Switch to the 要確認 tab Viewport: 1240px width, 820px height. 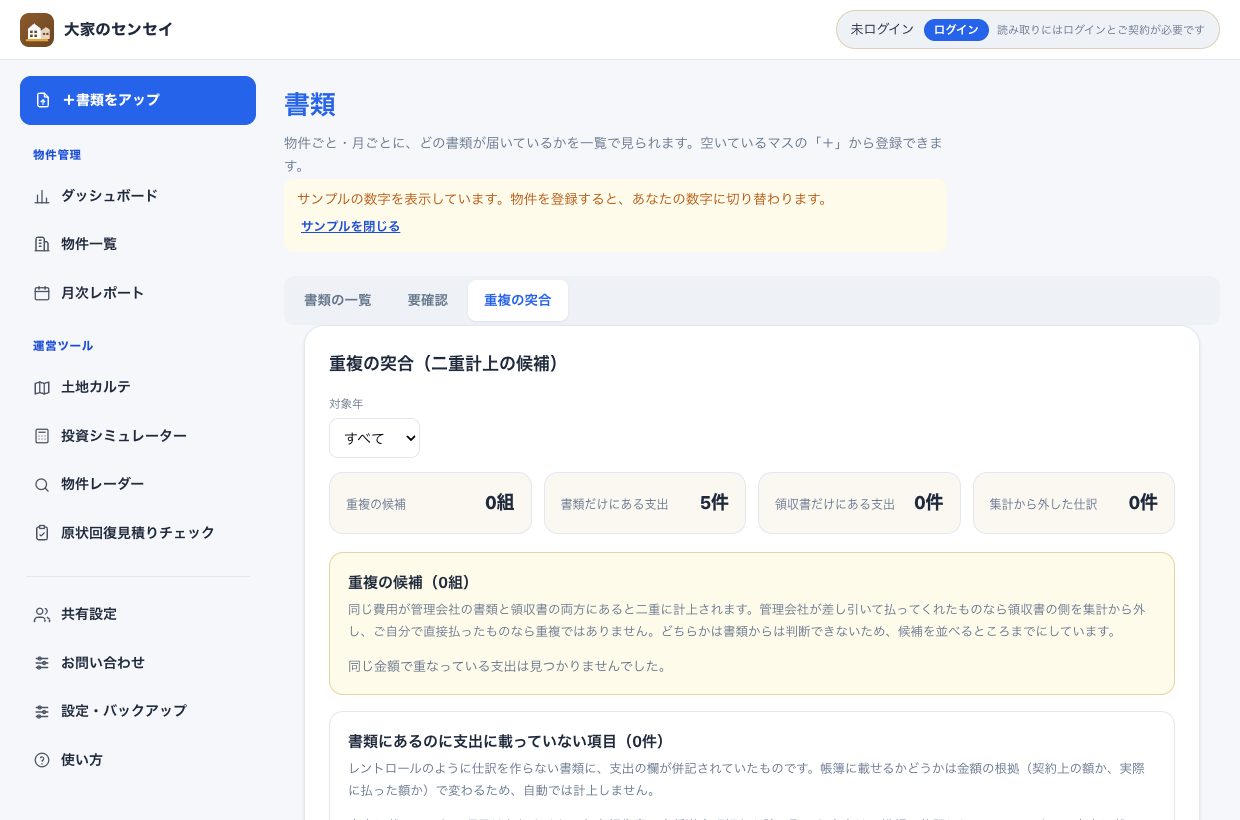click(x=428, y=300)
